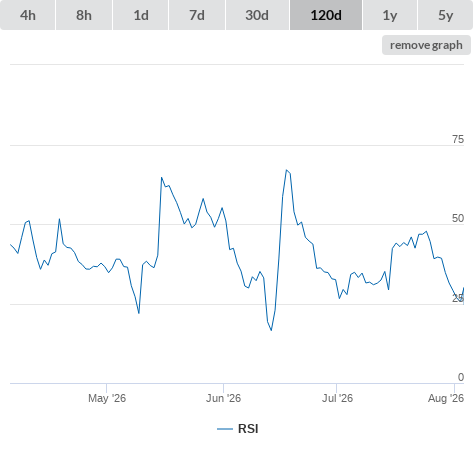Click the 75 level axis label

coord(458,139)
